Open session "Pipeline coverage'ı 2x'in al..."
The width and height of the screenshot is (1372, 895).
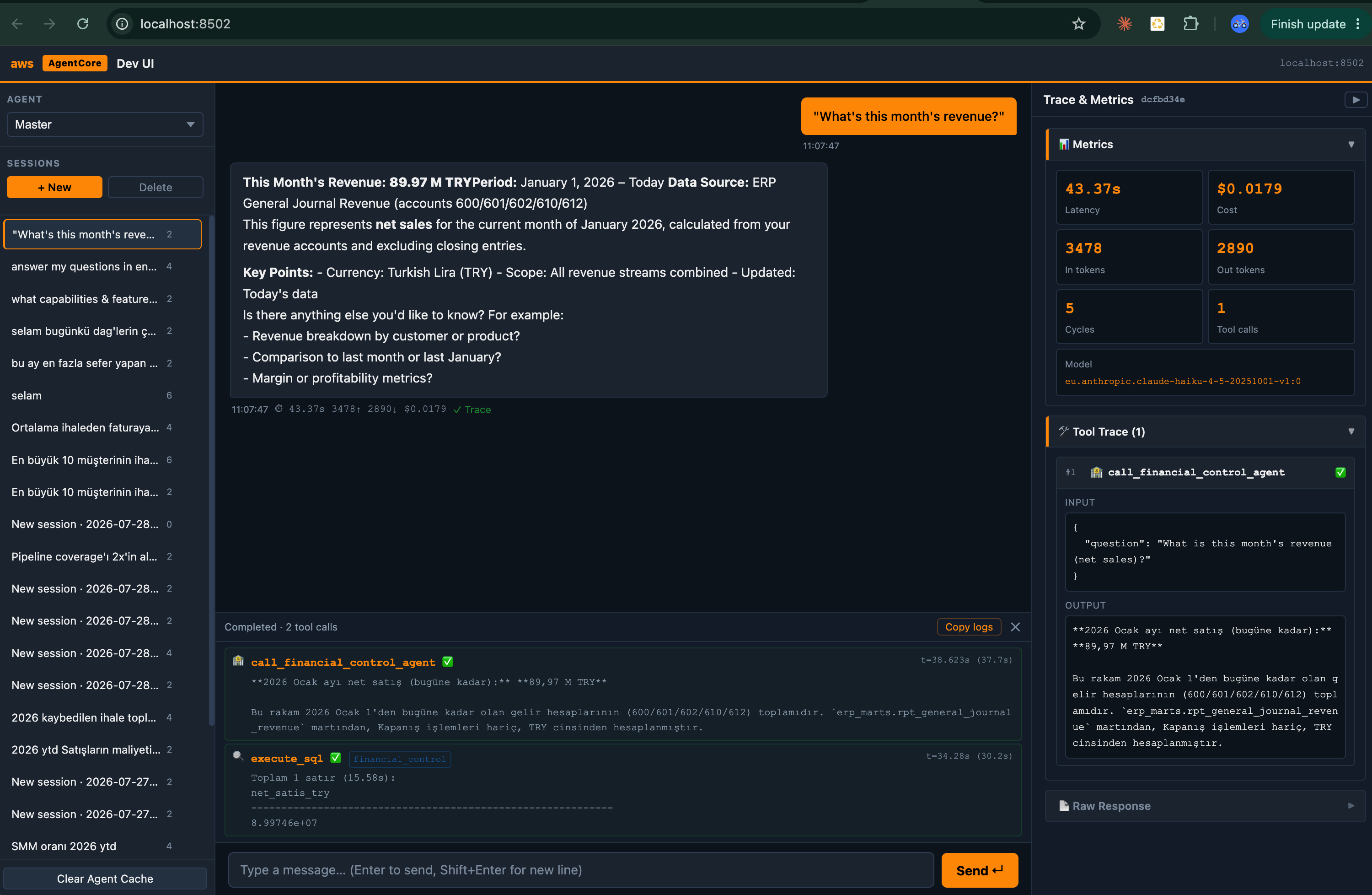(x=102, y=556)
